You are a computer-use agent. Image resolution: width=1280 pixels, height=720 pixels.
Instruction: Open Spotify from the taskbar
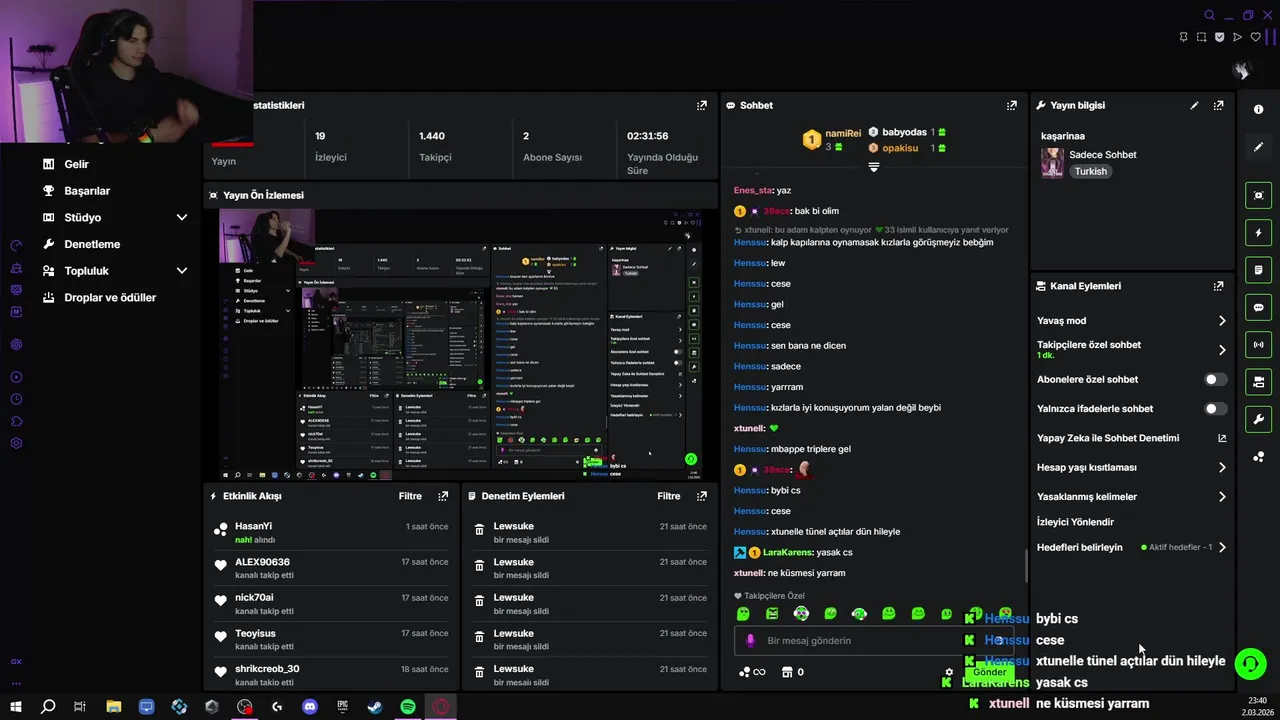(x=408, y=707)
